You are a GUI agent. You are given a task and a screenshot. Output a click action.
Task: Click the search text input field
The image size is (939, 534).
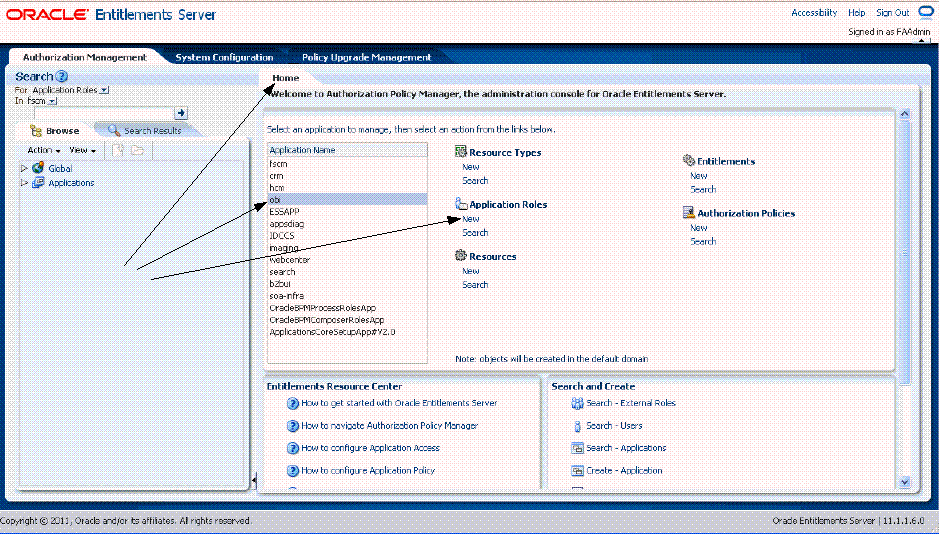click(104, 113)
